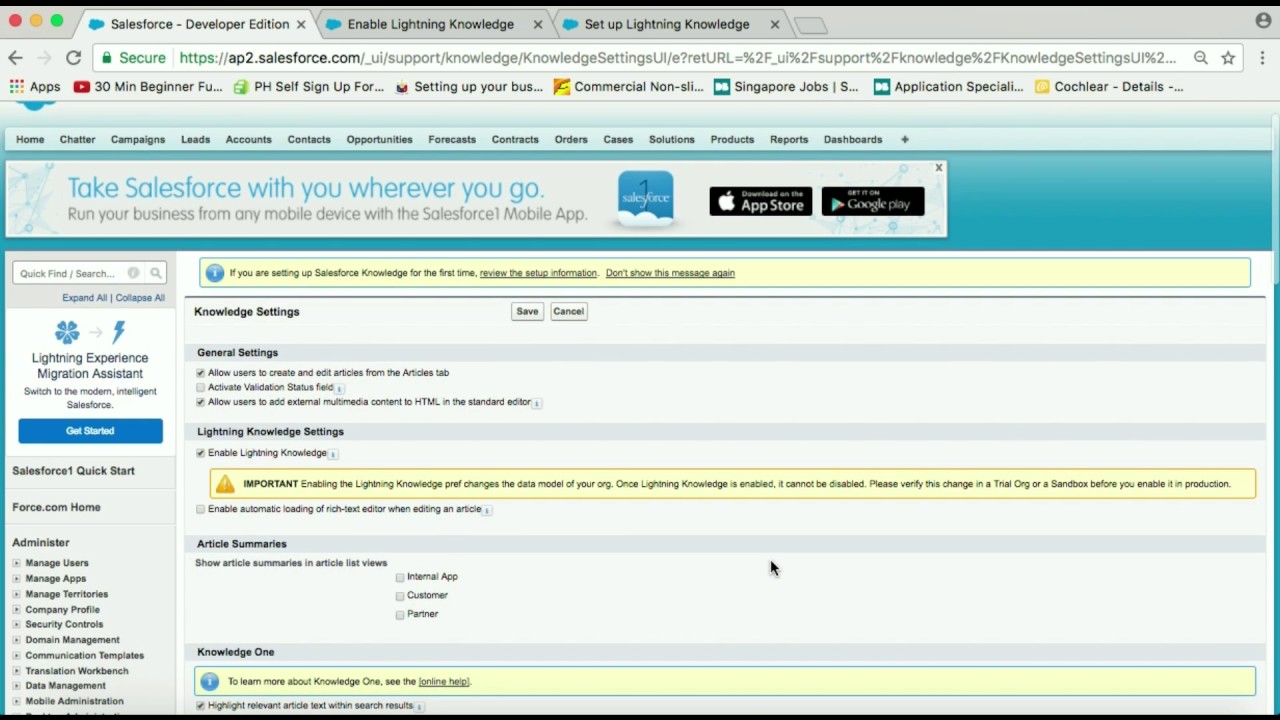1280x720 pixels.
Task: Add a tab with the plus icon
Action: click(905, 140)
